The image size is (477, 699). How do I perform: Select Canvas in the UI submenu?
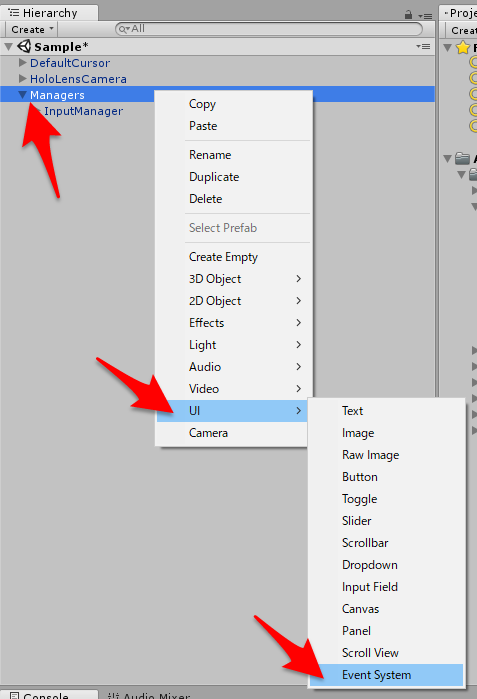(386, 609)
